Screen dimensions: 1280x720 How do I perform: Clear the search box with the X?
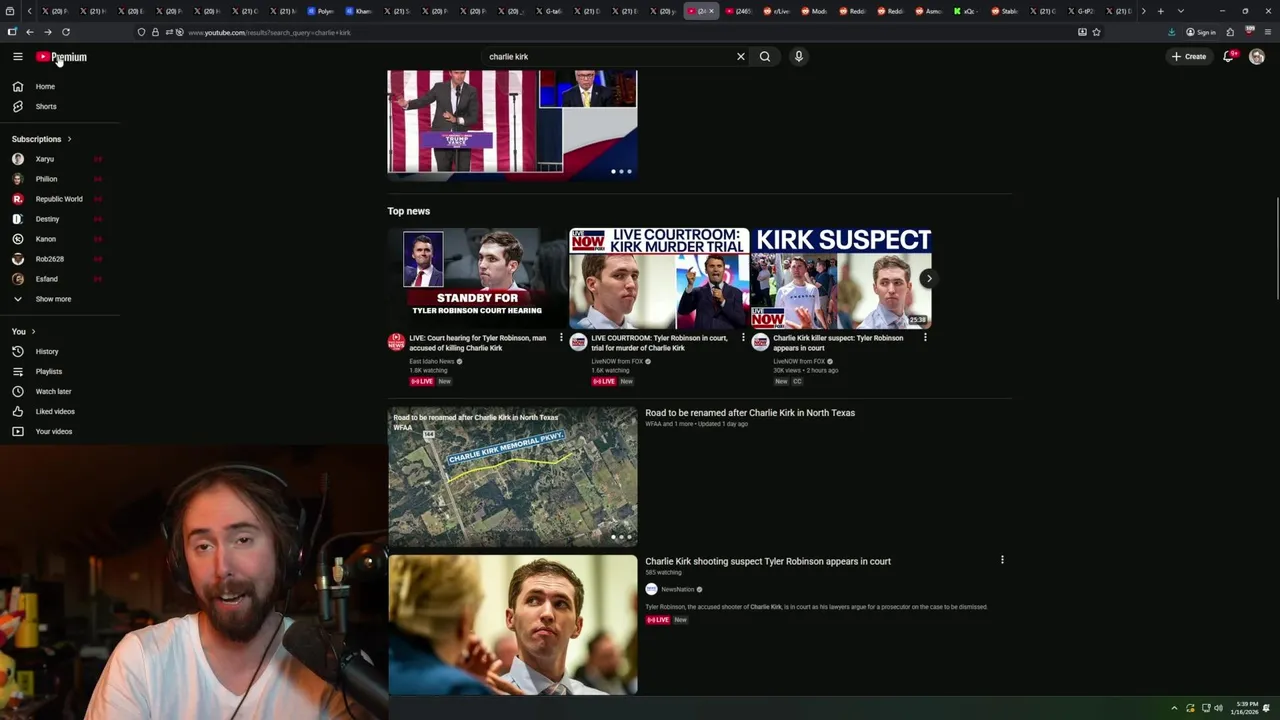point(741,57)
